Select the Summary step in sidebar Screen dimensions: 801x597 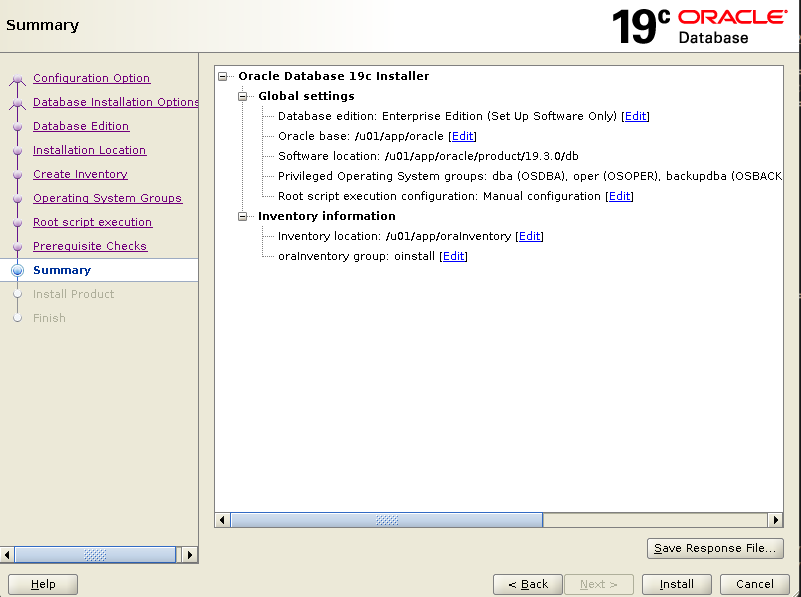[62, 270]
